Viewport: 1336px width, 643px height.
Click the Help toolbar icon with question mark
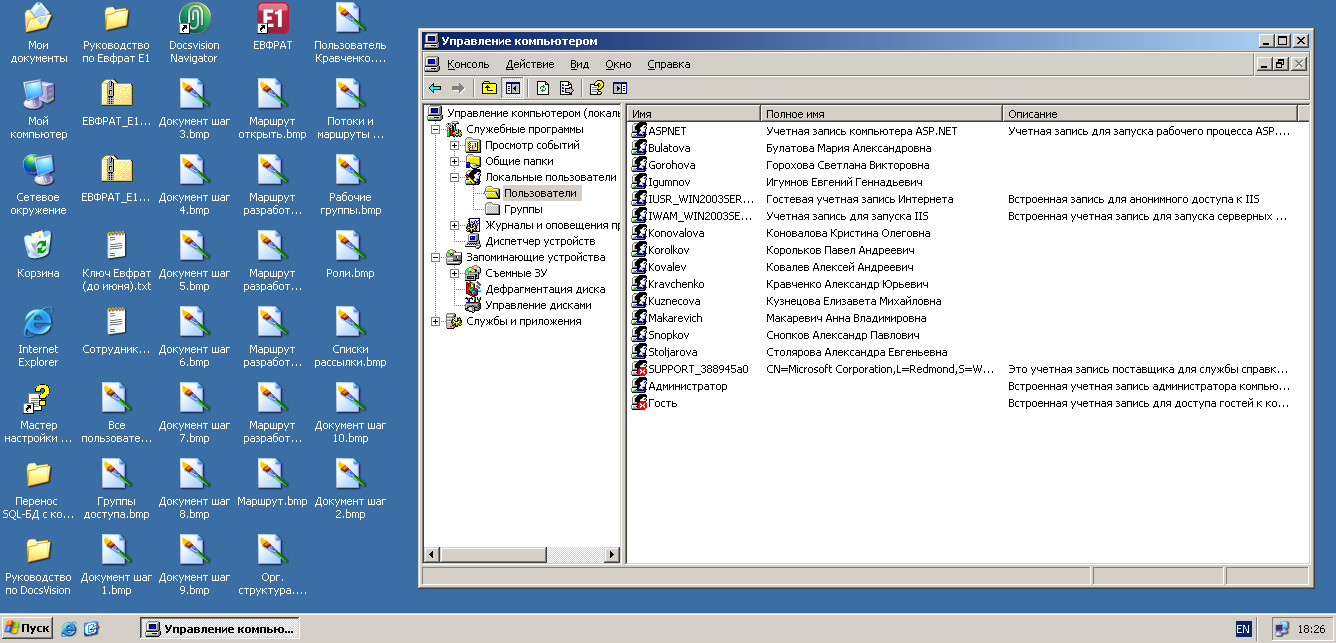point(597,88)
